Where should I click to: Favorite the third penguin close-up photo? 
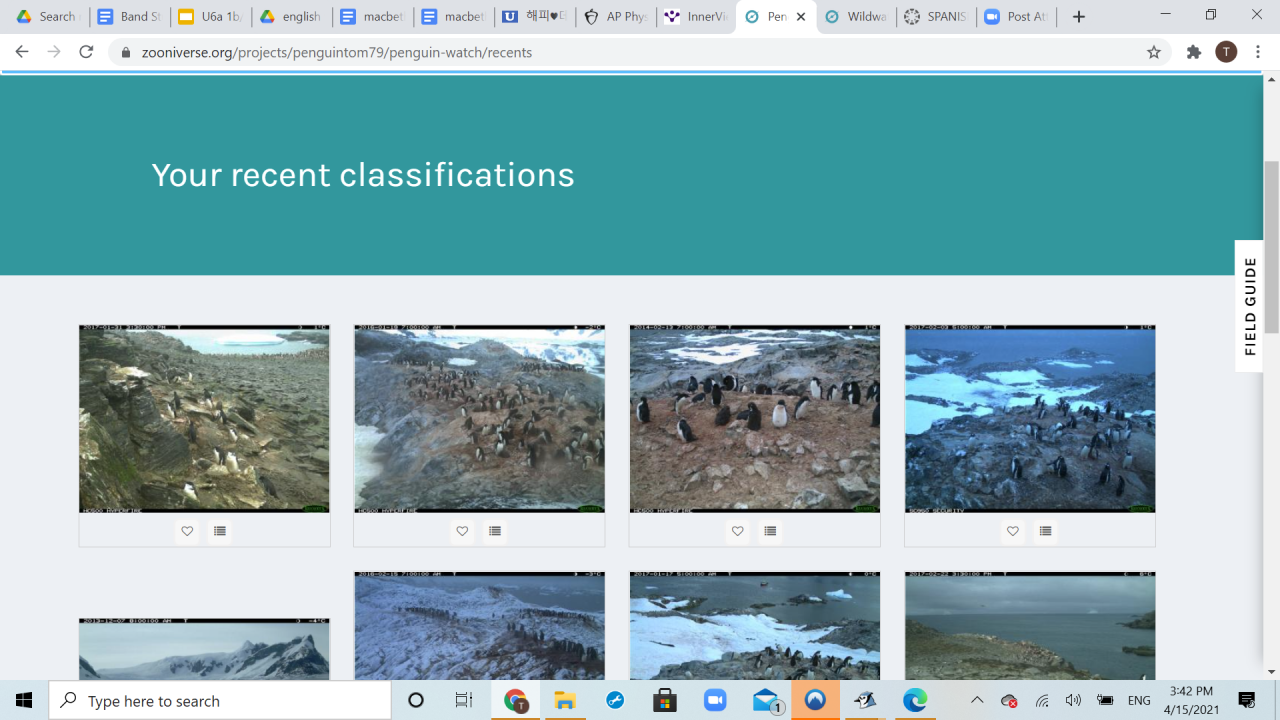point(738,531)
